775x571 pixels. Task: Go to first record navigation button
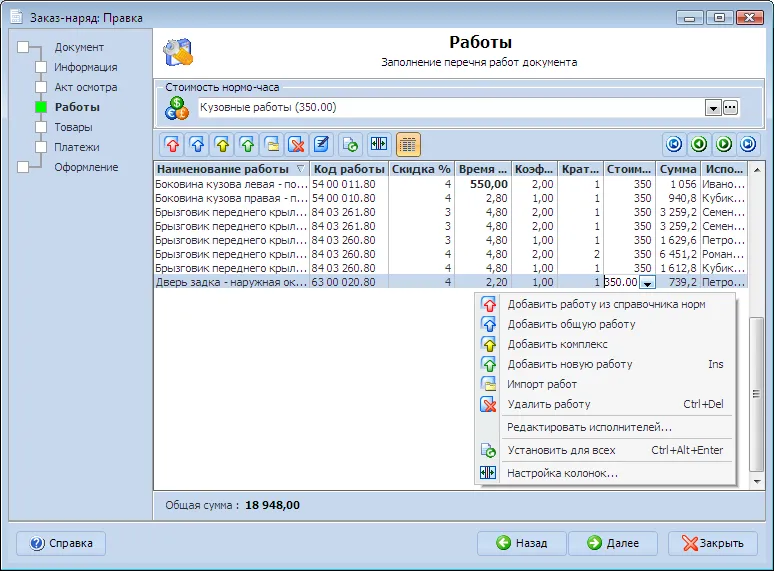coord(674,144)
